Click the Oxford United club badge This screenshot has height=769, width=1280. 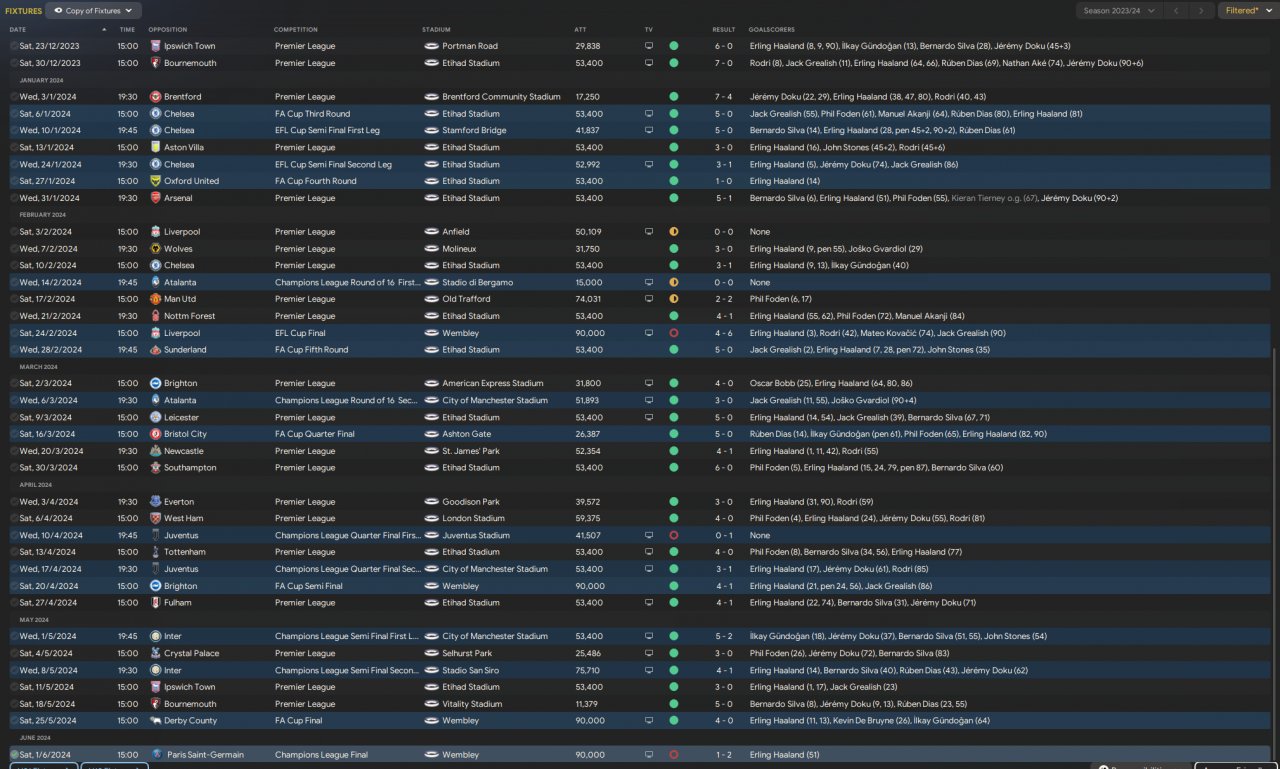[x=155, y=181]
